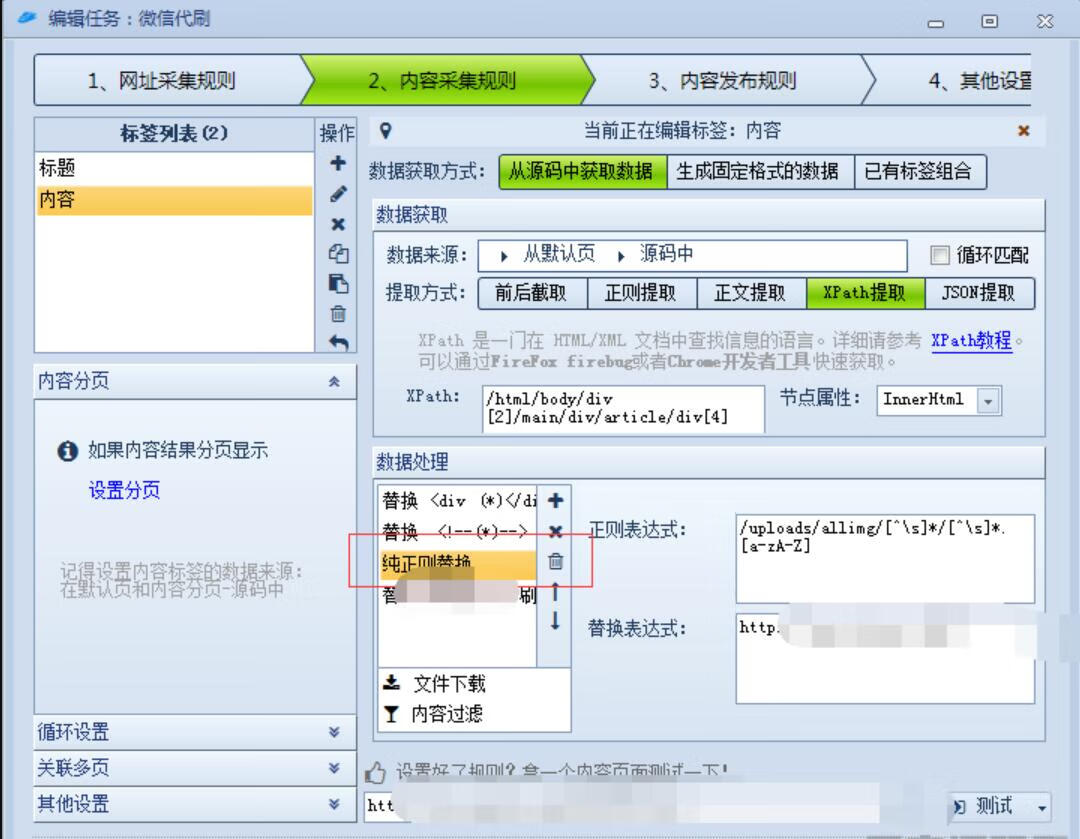Collapse the 内容分页 panel
This screenshot has width=1080, height=839.
pos(334,381)
